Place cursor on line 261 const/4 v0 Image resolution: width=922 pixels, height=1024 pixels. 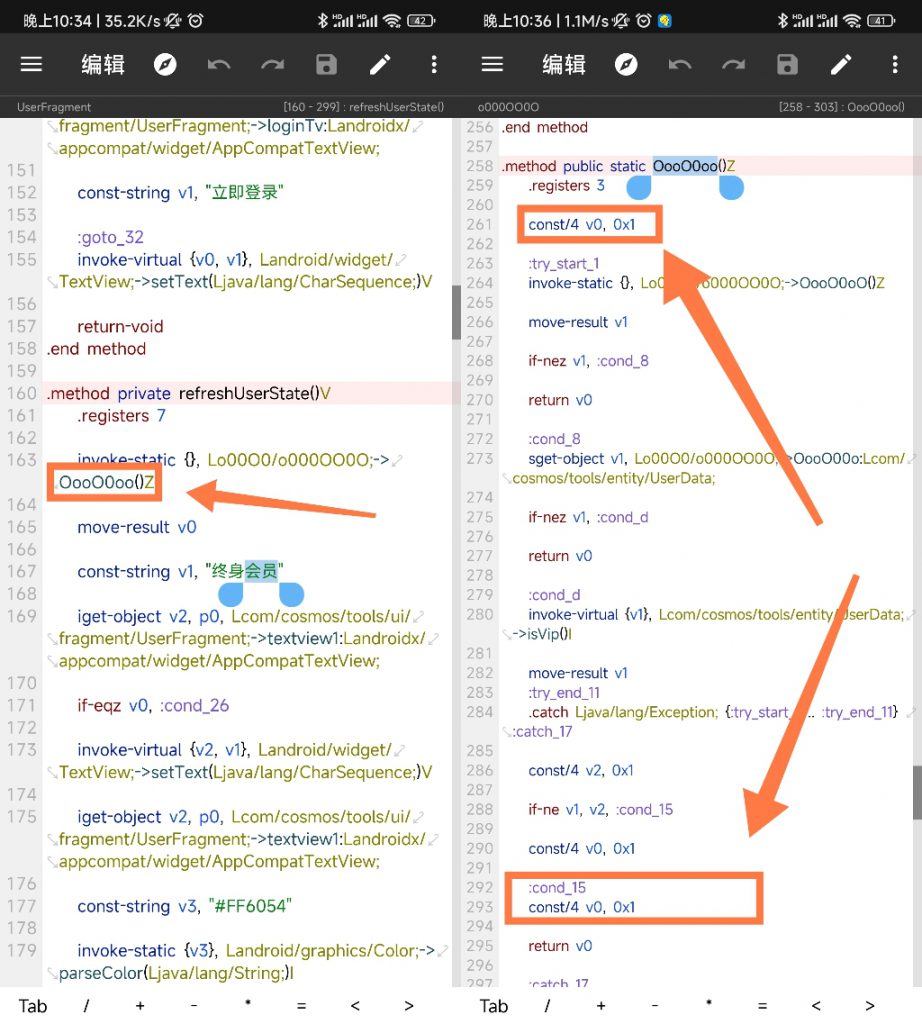[x=581, y=225]
